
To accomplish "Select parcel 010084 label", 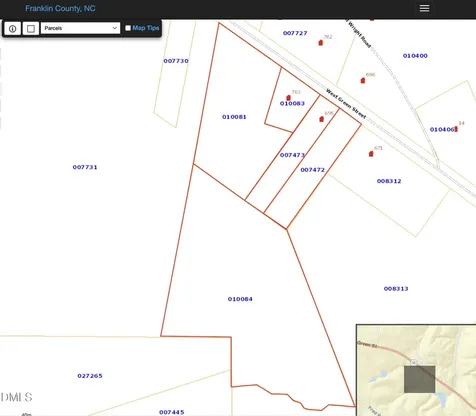I will pyautogui.click(x=240, y=299).
